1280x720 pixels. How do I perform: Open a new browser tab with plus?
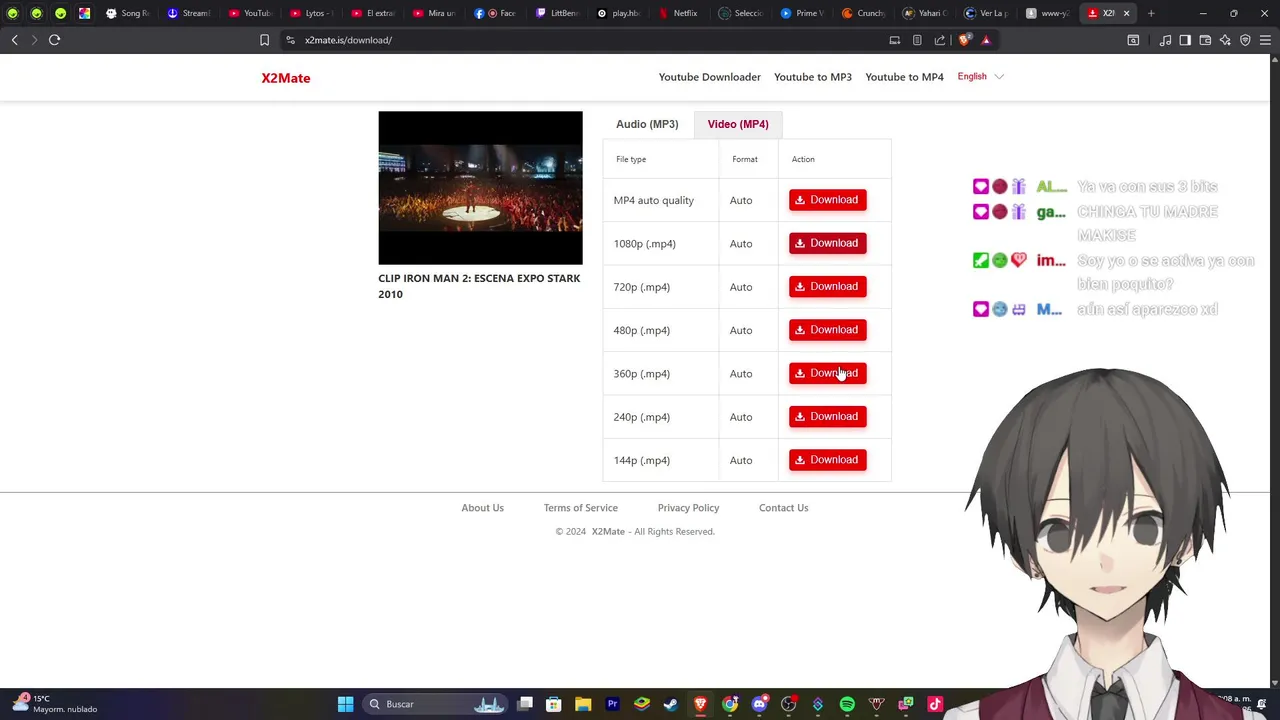[x=1151, y=13]
